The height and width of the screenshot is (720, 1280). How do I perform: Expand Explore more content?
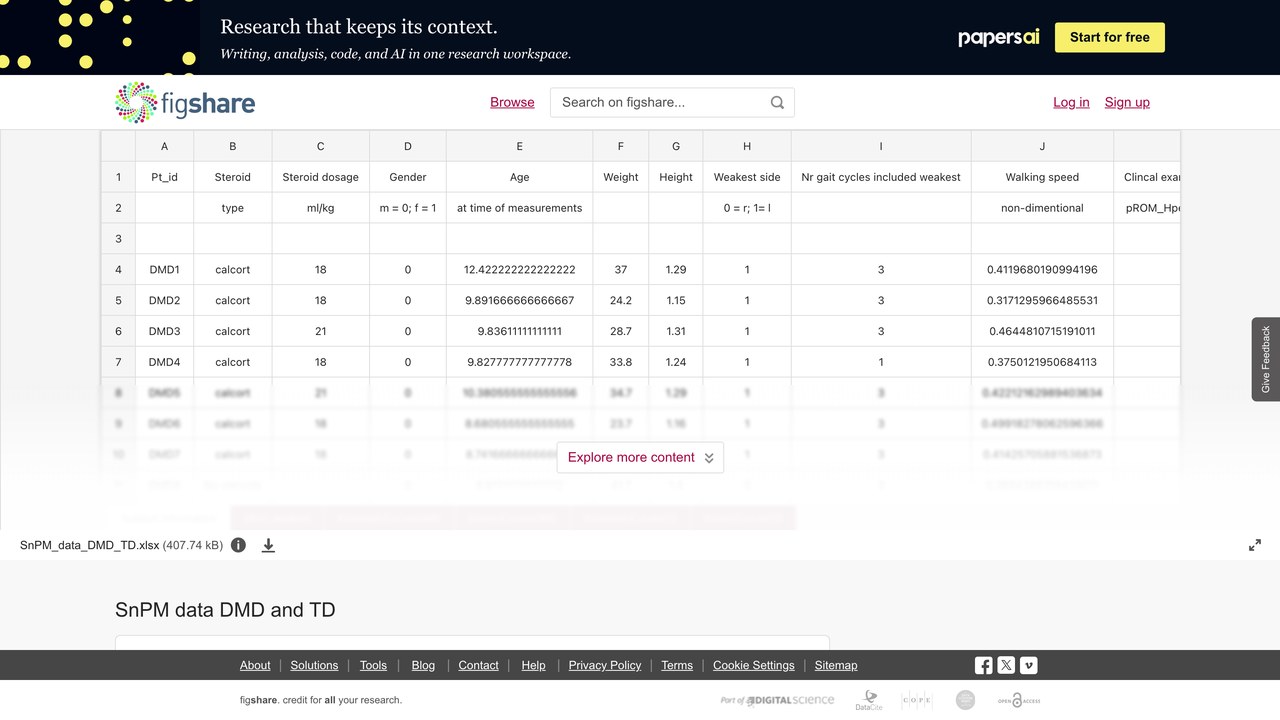pyautogui.click(x=640, y=457)
